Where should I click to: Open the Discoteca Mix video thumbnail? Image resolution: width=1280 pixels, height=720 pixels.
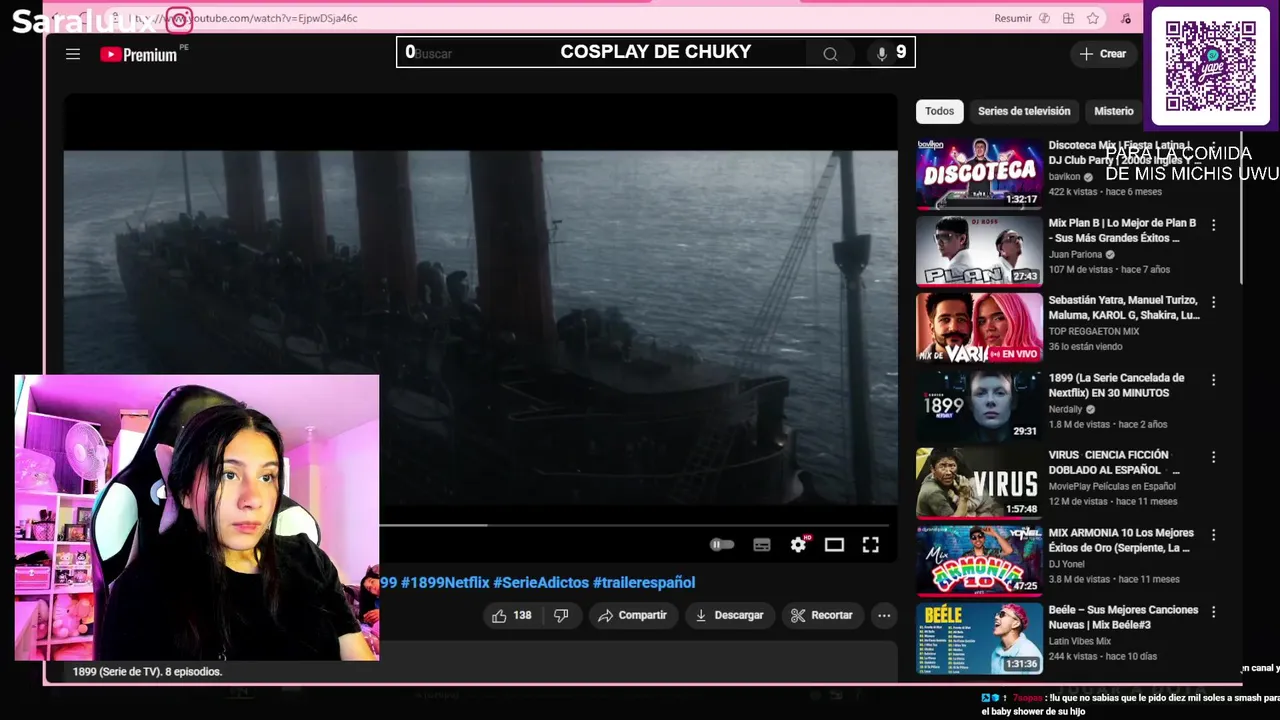[x=979, y=174]
